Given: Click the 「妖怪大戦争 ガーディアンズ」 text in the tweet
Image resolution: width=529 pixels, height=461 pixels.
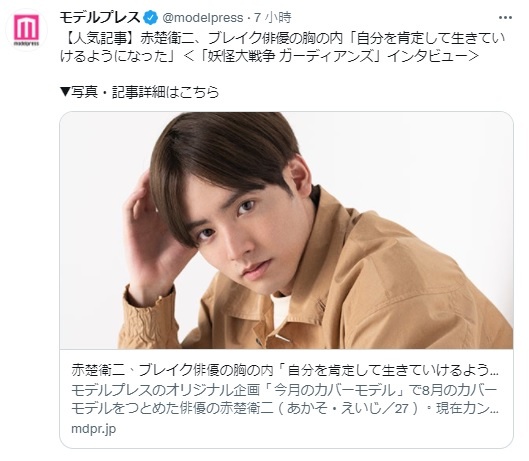Looking at the screenshot, I should (291, 57).
